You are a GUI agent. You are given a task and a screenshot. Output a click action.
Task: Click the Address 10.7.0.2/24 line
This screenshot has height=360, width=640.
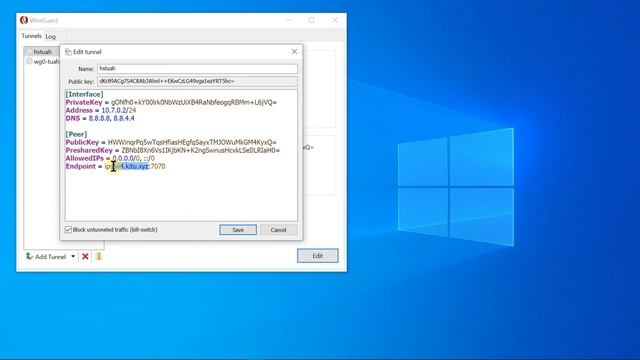[x=101, y=110]
